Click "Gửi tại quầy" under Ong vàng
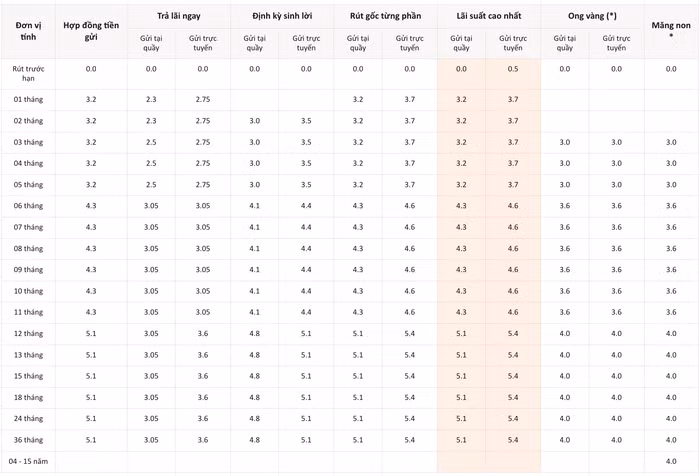Screen dimensions: 700x476 click(565, 43)
